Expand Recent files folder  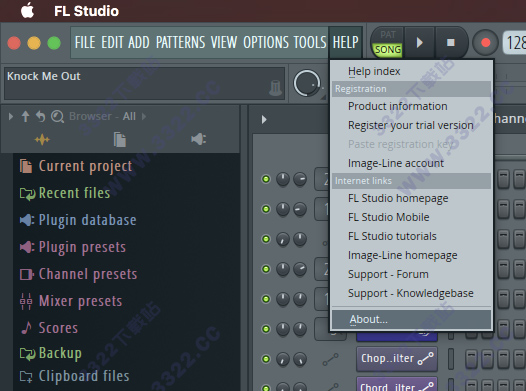point(65,193)
